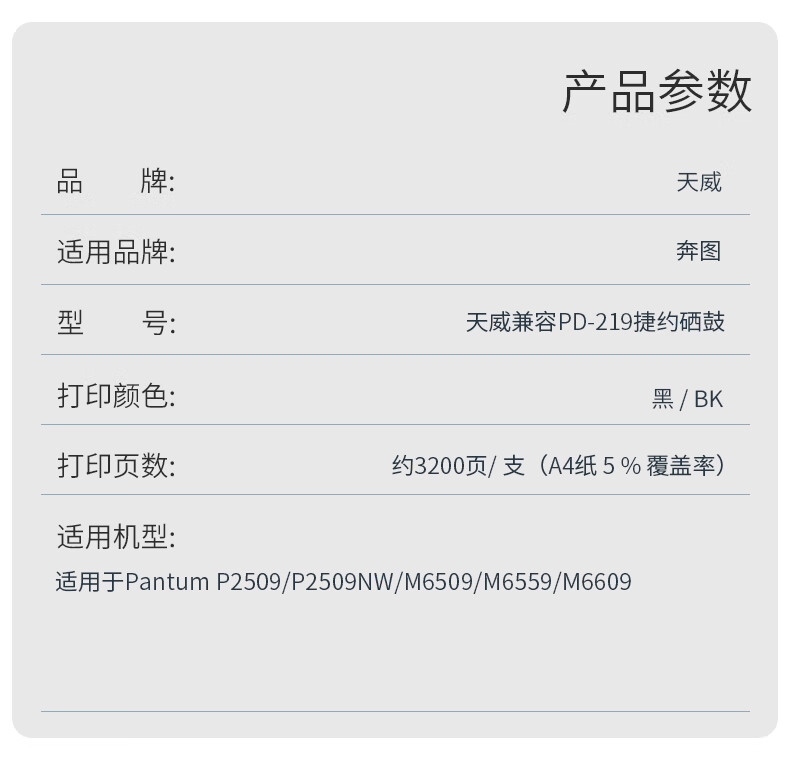This screenshot has width=790, height=760.
Task: Click the M6609 model text
Action: pos(597,582)
